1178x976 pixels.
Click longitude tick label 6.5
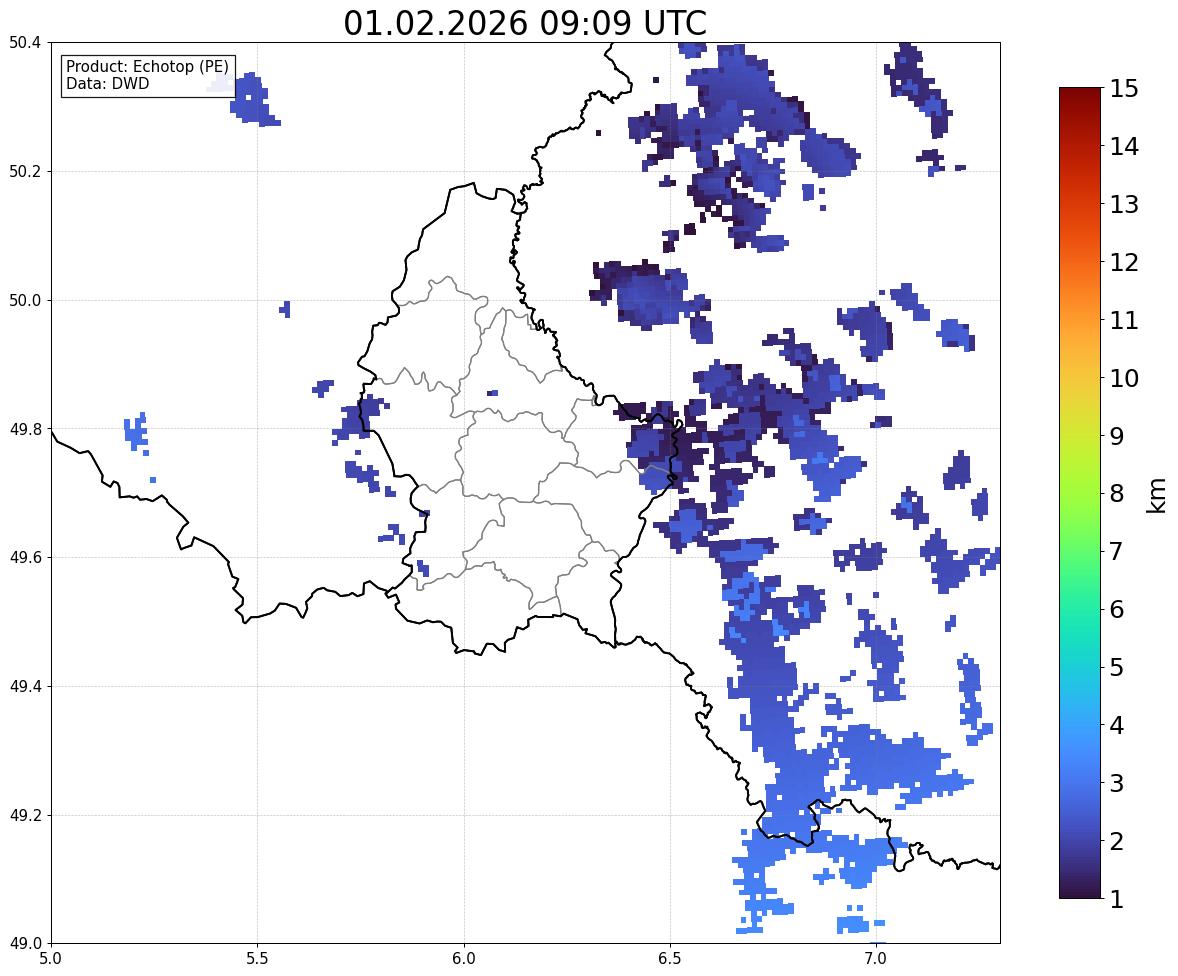pos(669,959)
